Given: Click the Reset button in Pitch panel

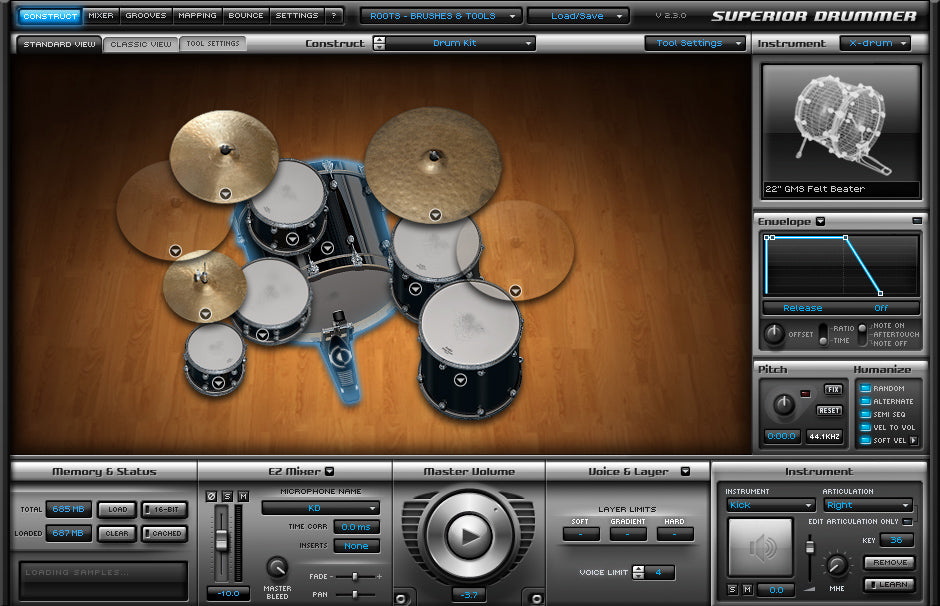Looking at the screenshot, I should pyautogui.click(x=828, y=410).
